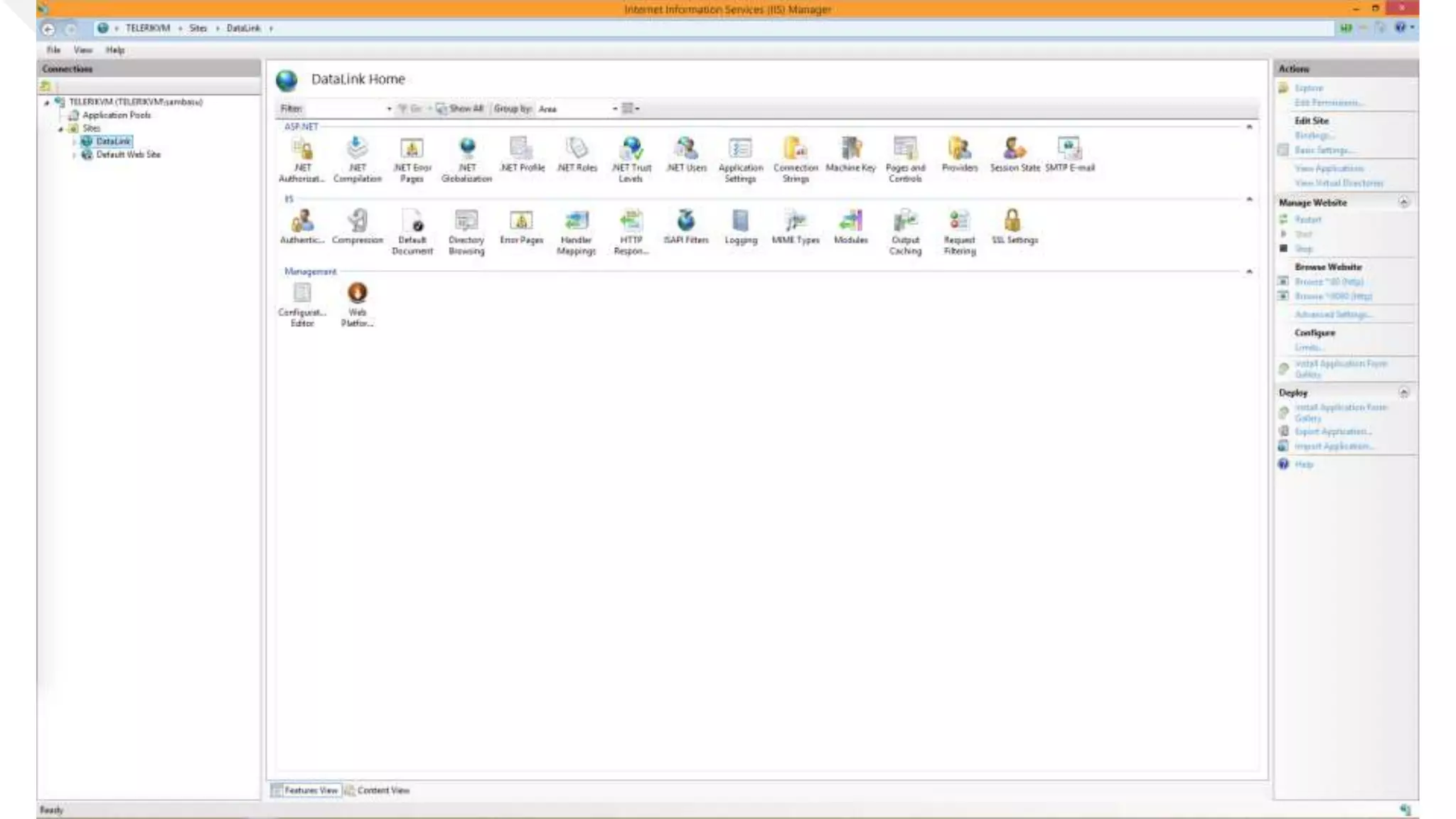
Task: Open Basic Settings action link
Action: coord(1324,150)
